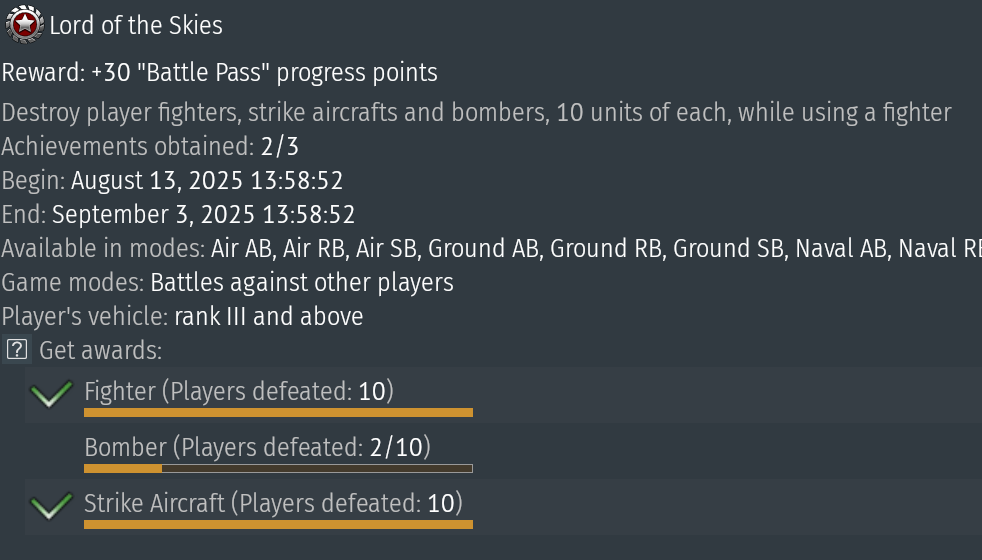The image size is (982, 560).
Task: Select the Strike Aircraft players defeated row
Action: (504, 507)
